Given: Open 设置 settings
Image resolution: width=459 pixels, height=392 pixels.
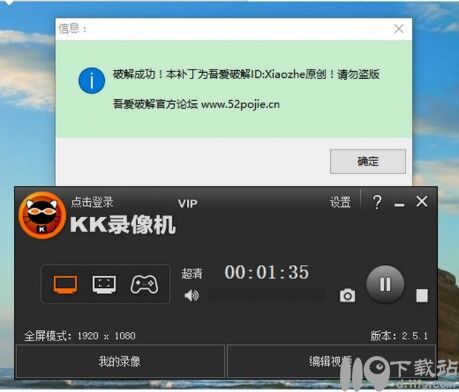Looking at the screenshot, I should tap(340, 202).
